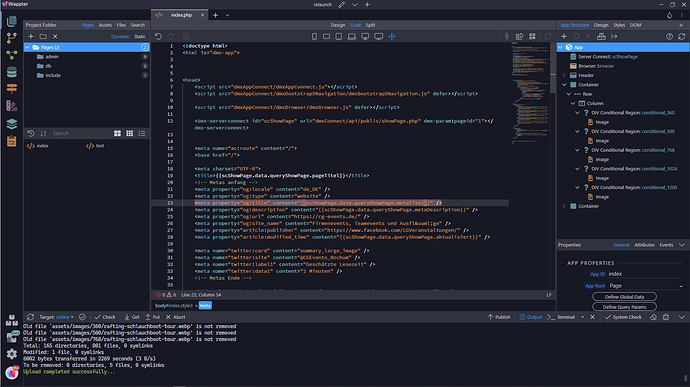Select the mobile phone viewport icon

point(314,37)
